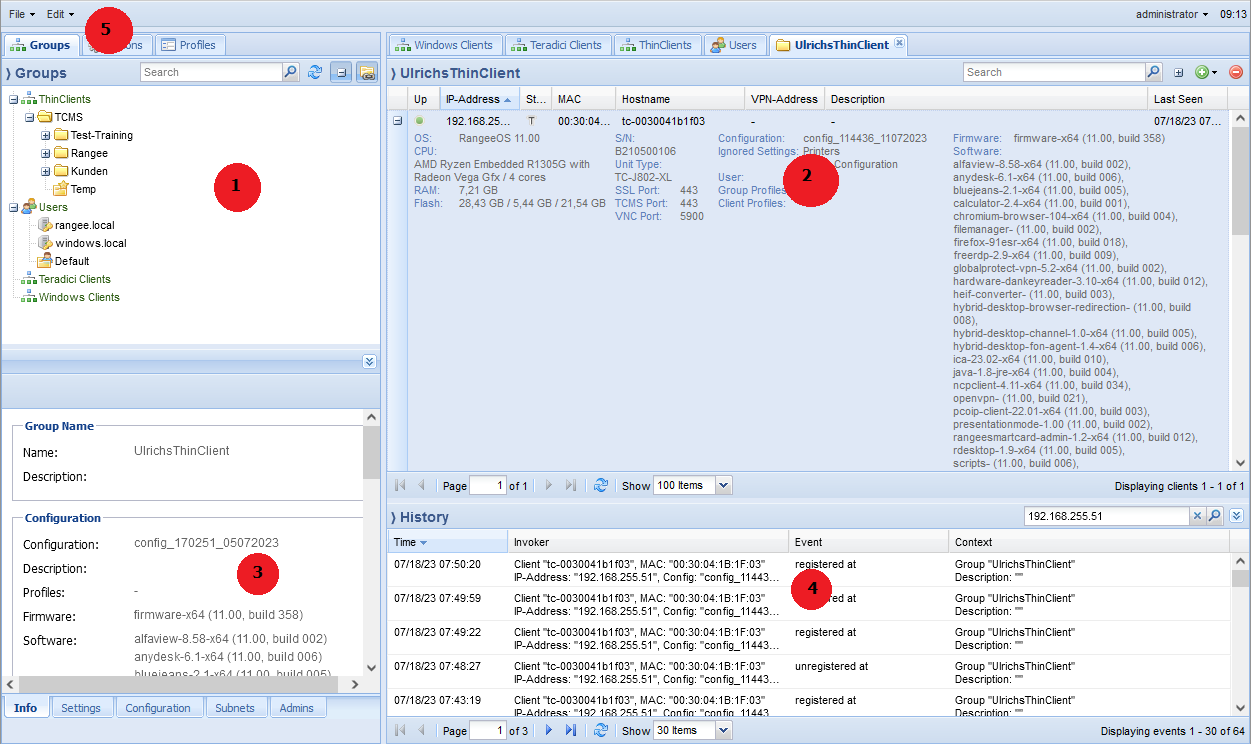1251x744 pixels.
Task: Jump to last History page
Action: pyautogui.click(x=571, y=731)
